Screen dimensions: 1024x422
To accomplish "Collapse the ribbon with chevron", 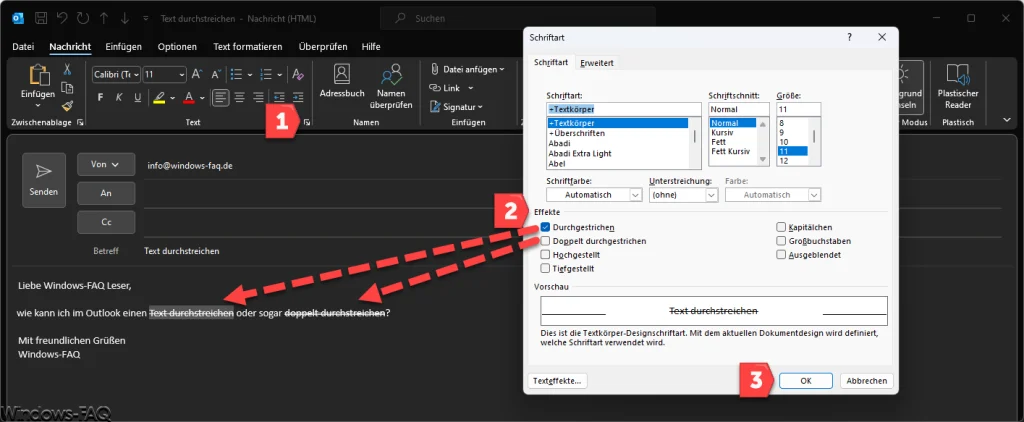I will (1007, 121).
